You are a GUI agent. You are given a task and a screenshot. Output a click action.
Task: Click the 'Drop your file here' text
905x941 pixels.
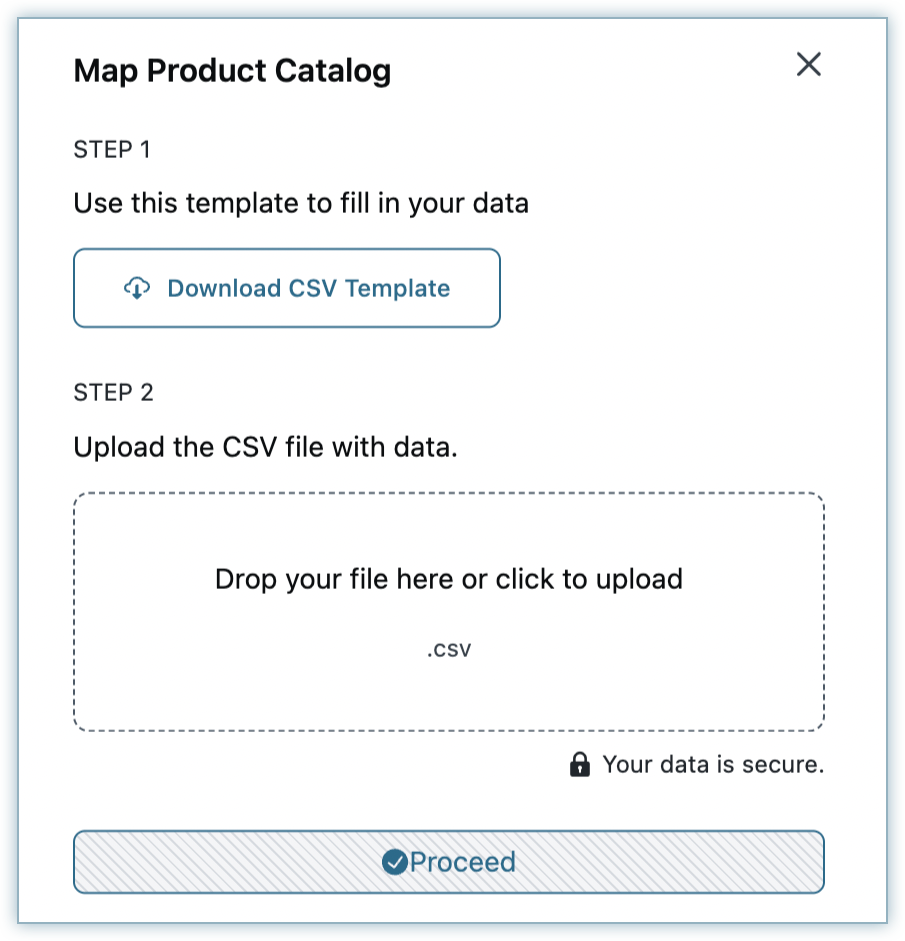449,579
